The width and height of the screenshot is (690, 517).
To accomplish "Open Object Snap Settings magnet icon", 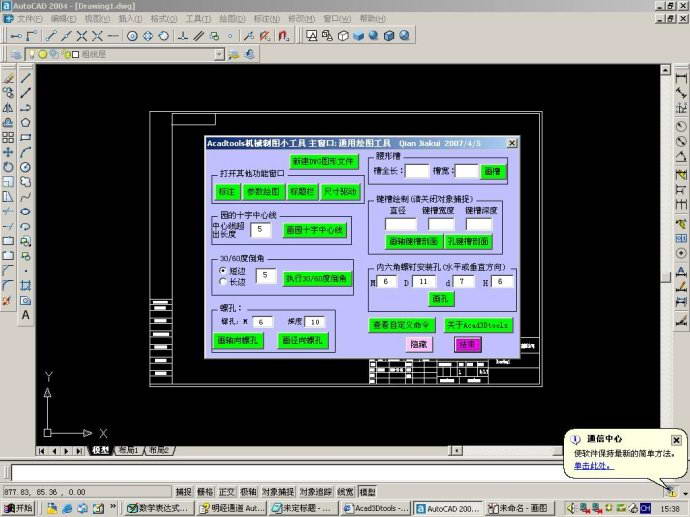I will click(284, 36).
